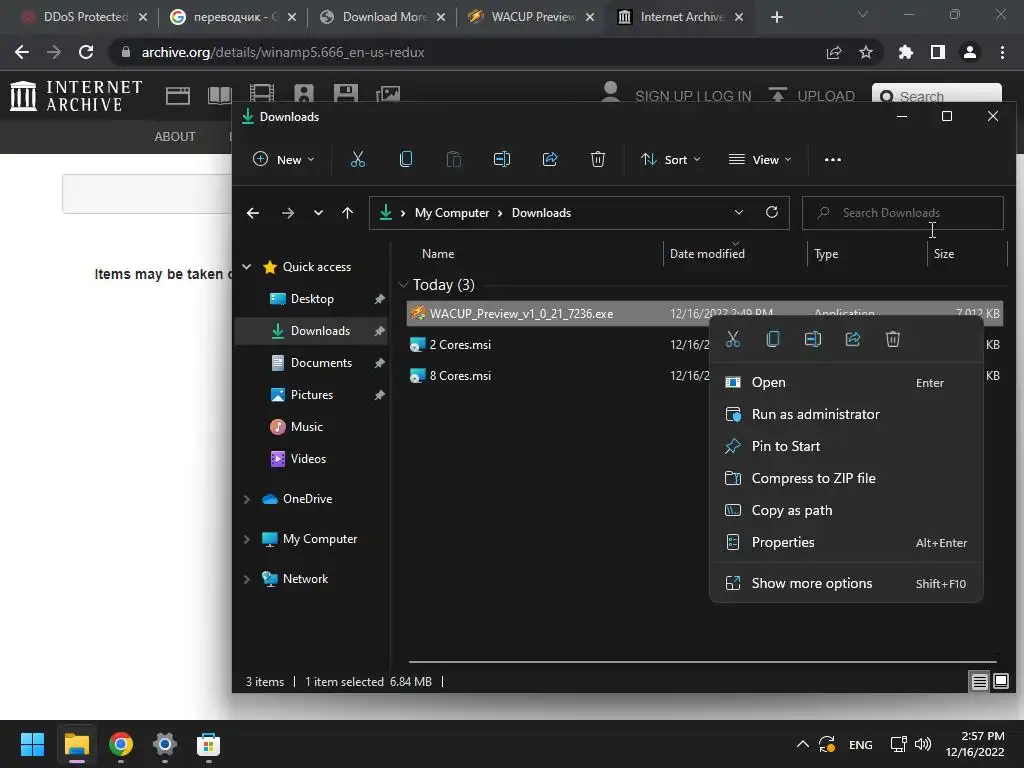
Task: Click the Search Downloads field
Action: point(903,213)
